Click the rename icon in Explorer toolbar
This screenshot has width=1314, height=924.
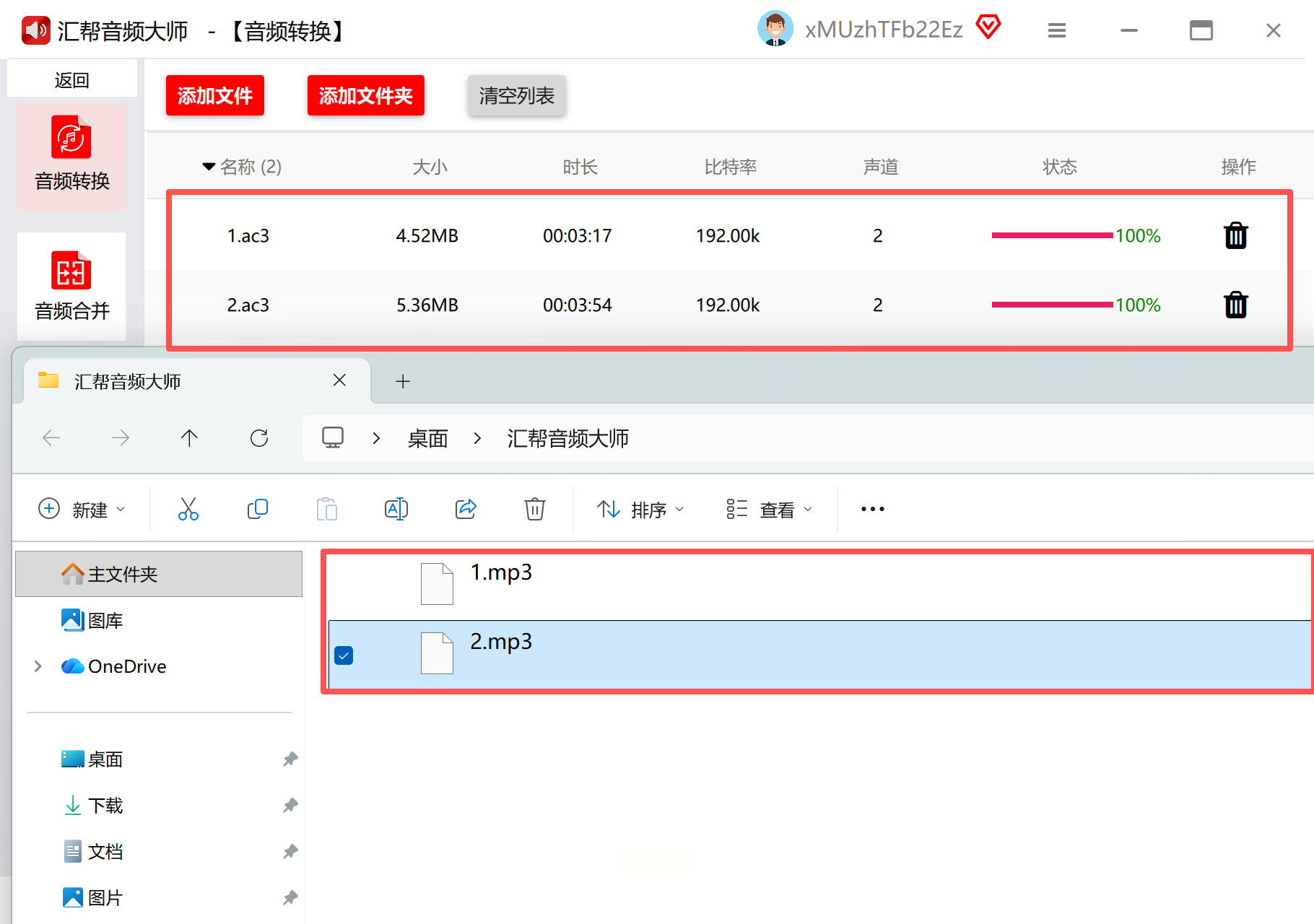pyautogui.click(x=396, y=510)
